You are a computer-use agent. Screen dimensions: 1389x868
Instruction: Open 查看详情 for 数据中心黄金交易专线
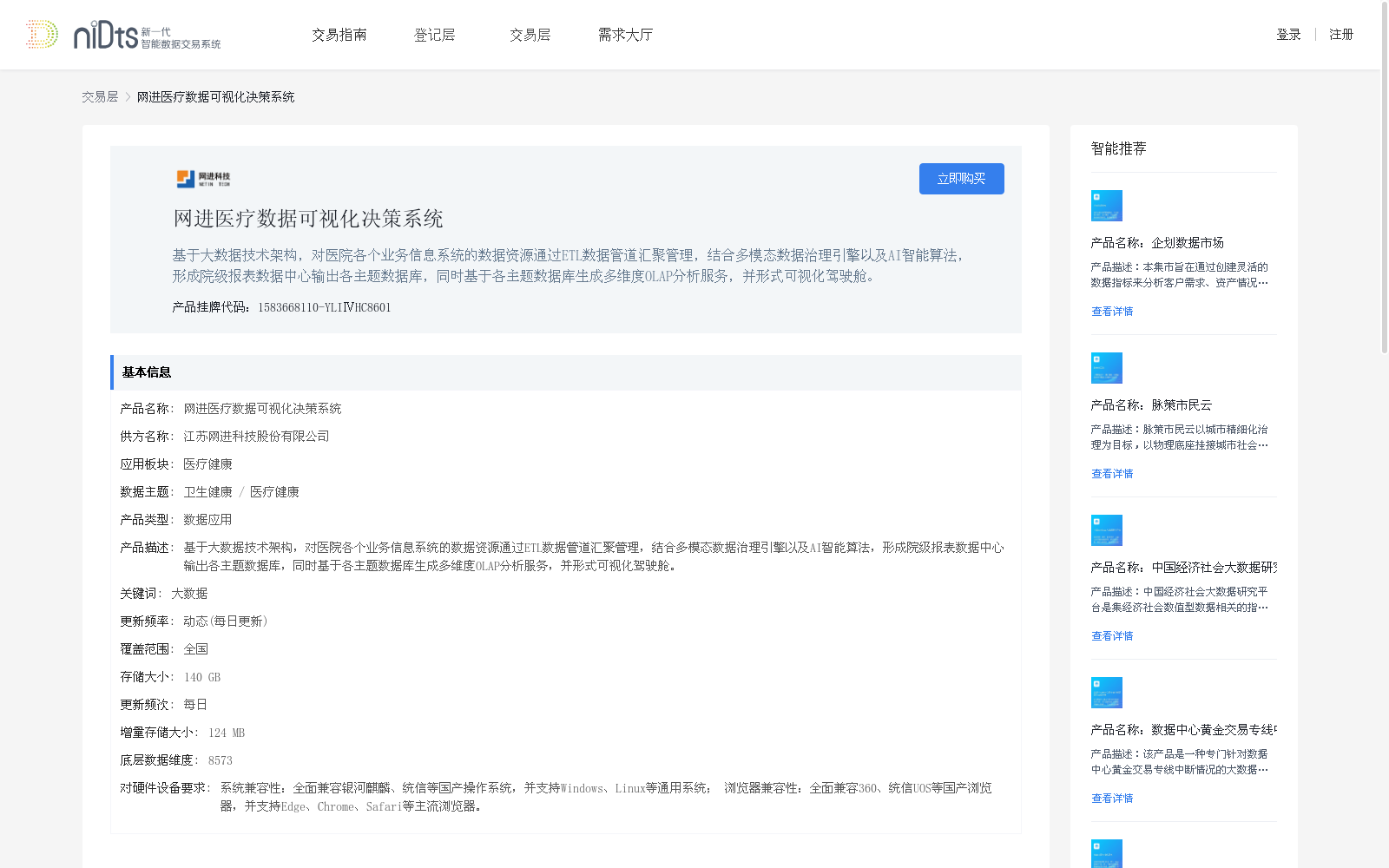(x=1112, y=799)
